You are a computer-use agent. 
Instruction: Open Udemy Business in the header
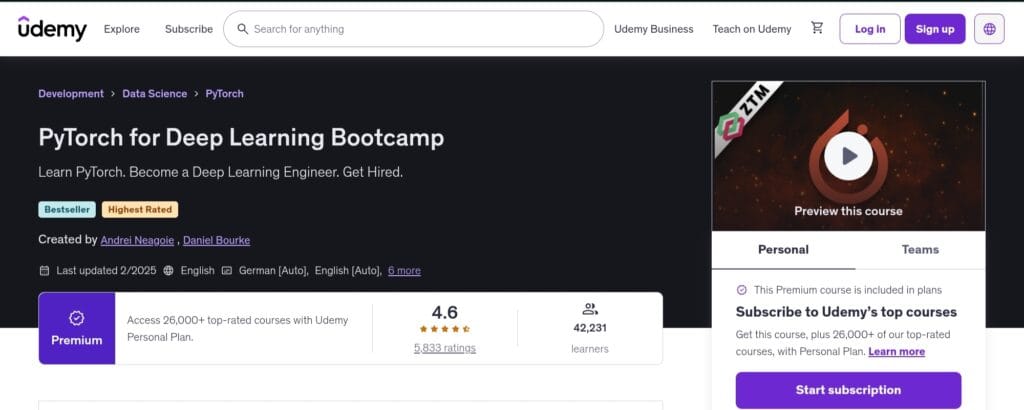[654, 29]
